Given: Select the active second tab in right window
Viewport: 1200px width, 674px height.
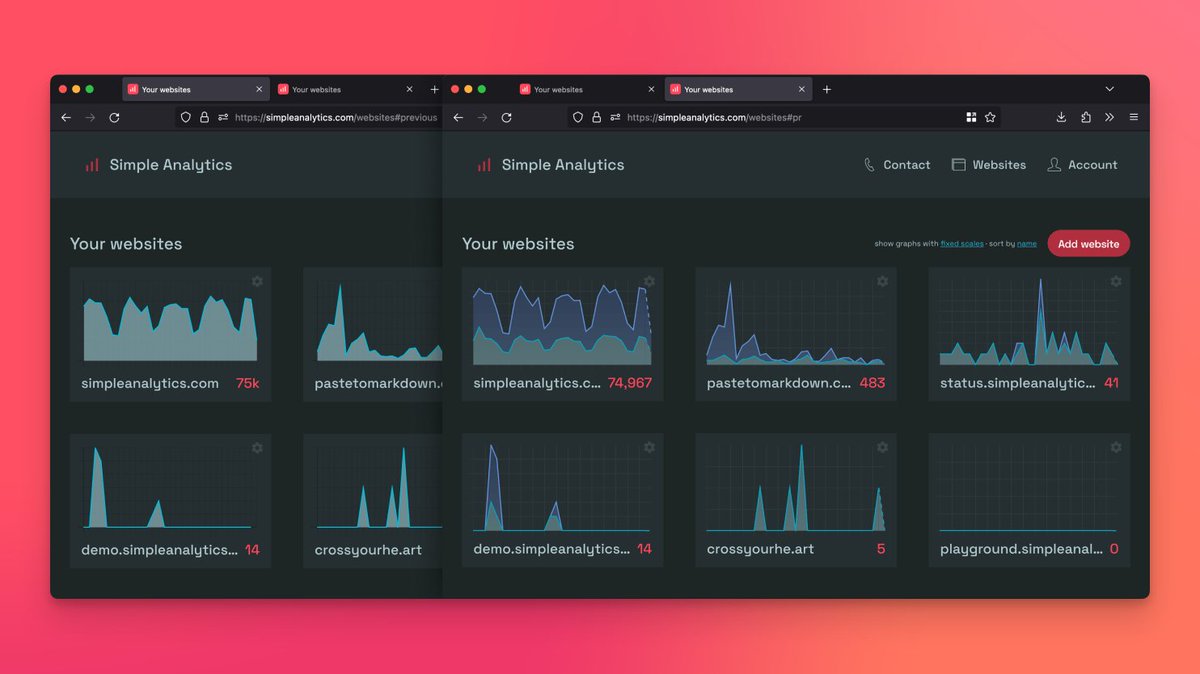Looking at the screenshot, I should (737, 89).
